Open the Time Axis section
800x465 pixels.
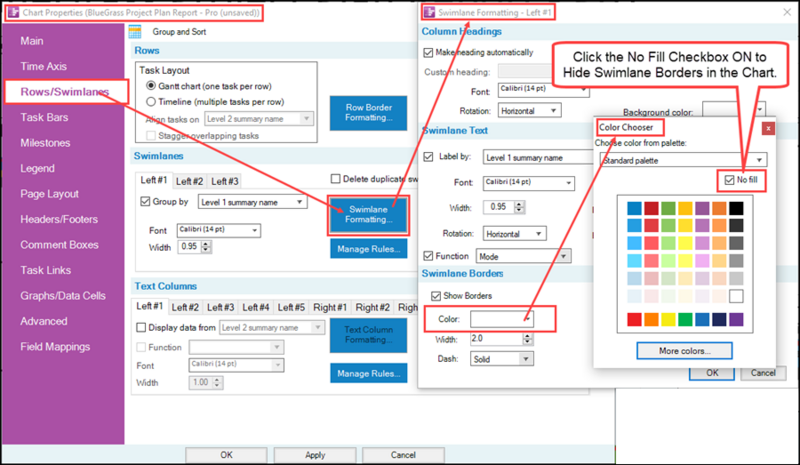tap(43, 66)
